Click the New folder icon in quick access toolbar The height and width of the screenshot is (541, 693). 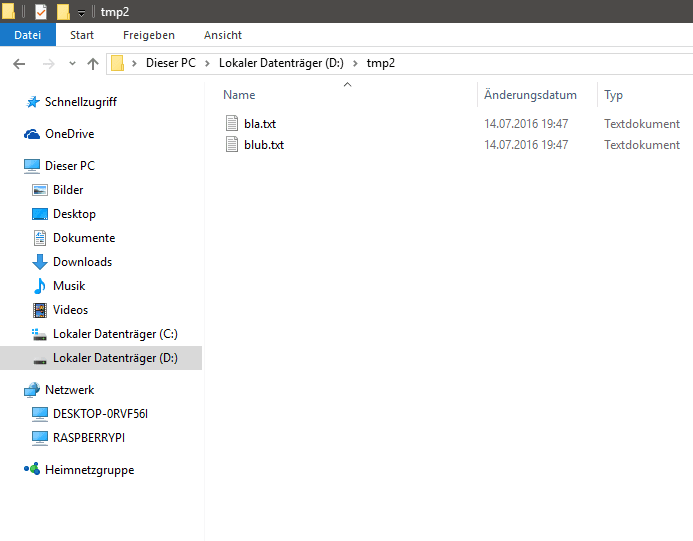63,11
